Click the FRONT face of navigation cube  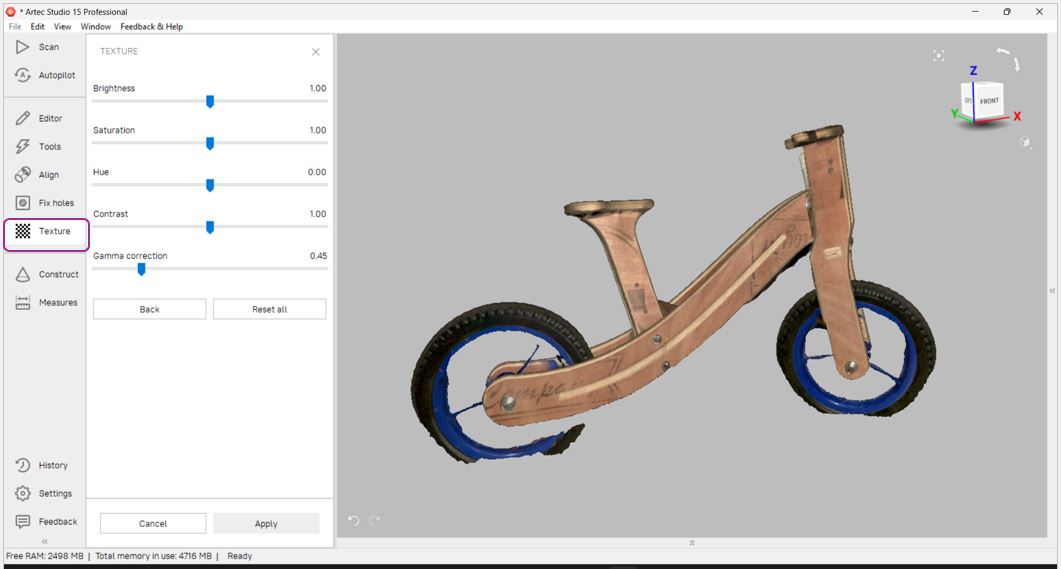(989, 101)
